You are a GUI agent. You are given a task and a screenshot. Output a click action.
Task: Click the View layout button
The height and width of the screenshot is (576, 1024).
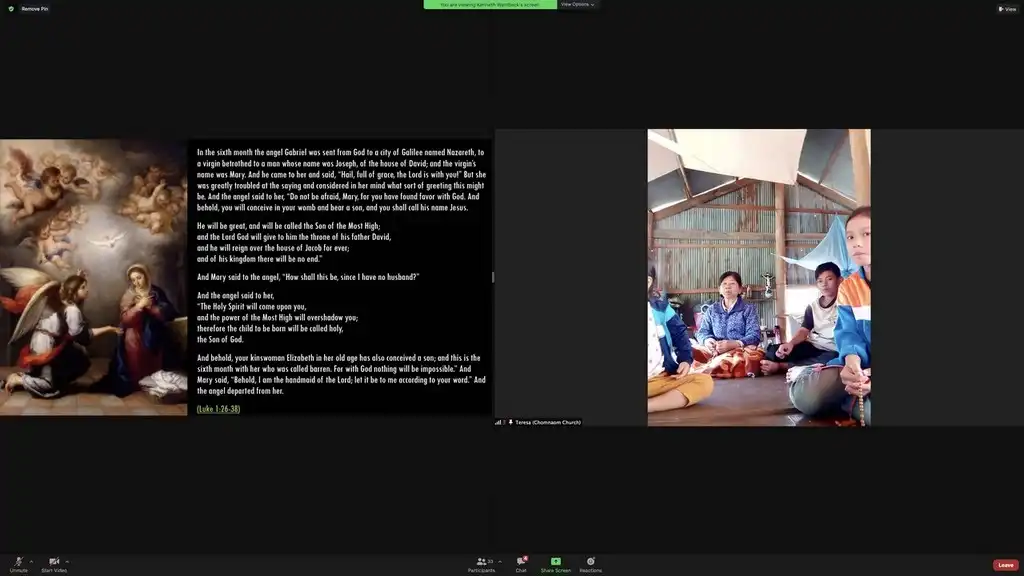pos(1007,9)
